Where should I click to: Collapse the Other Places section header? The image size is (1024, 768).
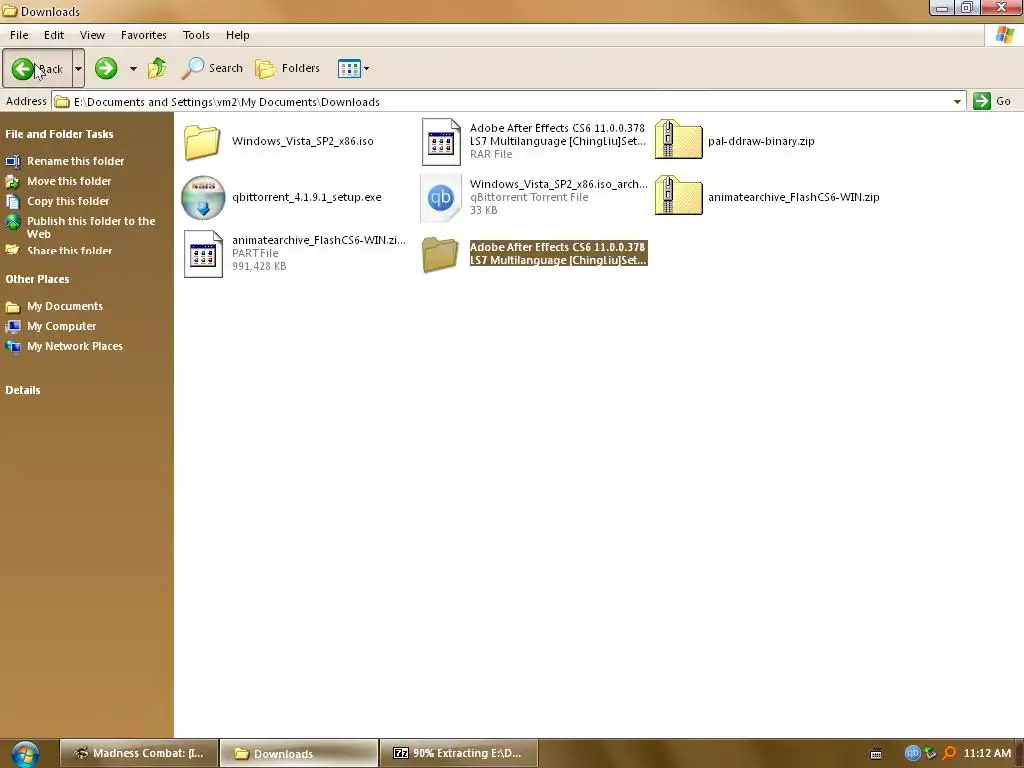point(37,280)
